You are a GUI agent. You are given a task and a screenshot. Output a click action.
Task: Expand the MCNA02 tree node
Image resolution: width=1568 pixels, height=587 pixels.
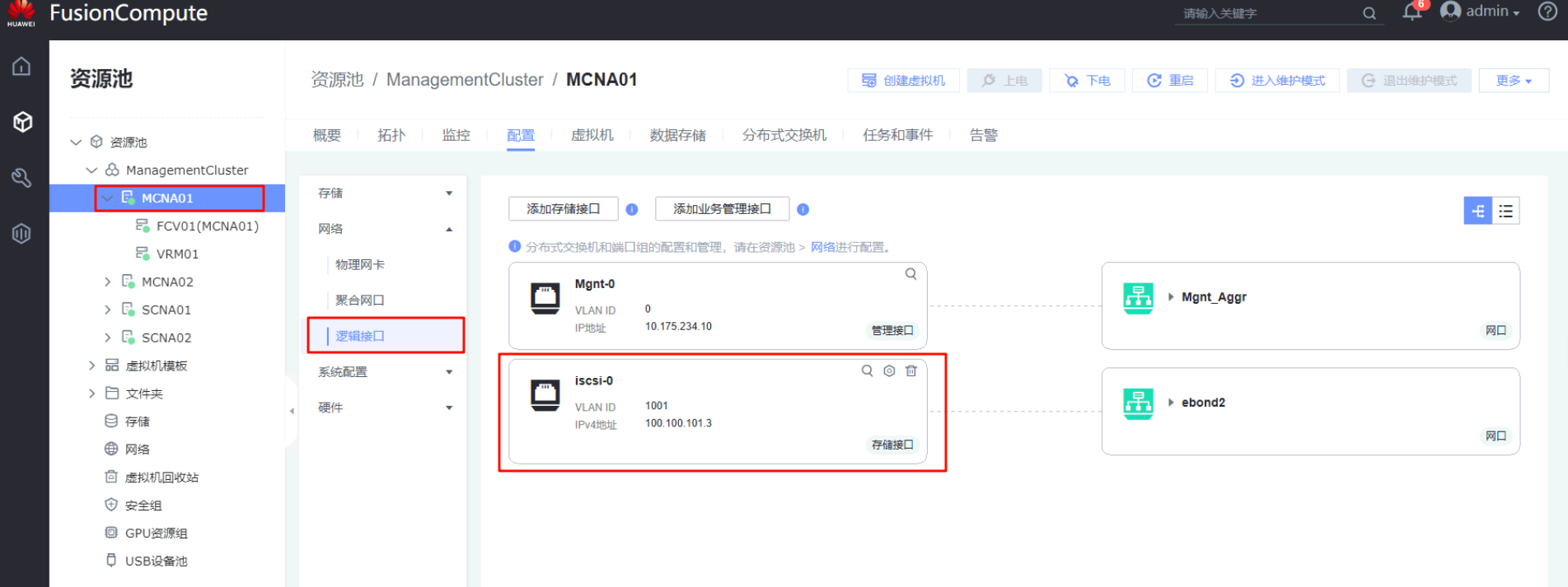coord(108,282)
